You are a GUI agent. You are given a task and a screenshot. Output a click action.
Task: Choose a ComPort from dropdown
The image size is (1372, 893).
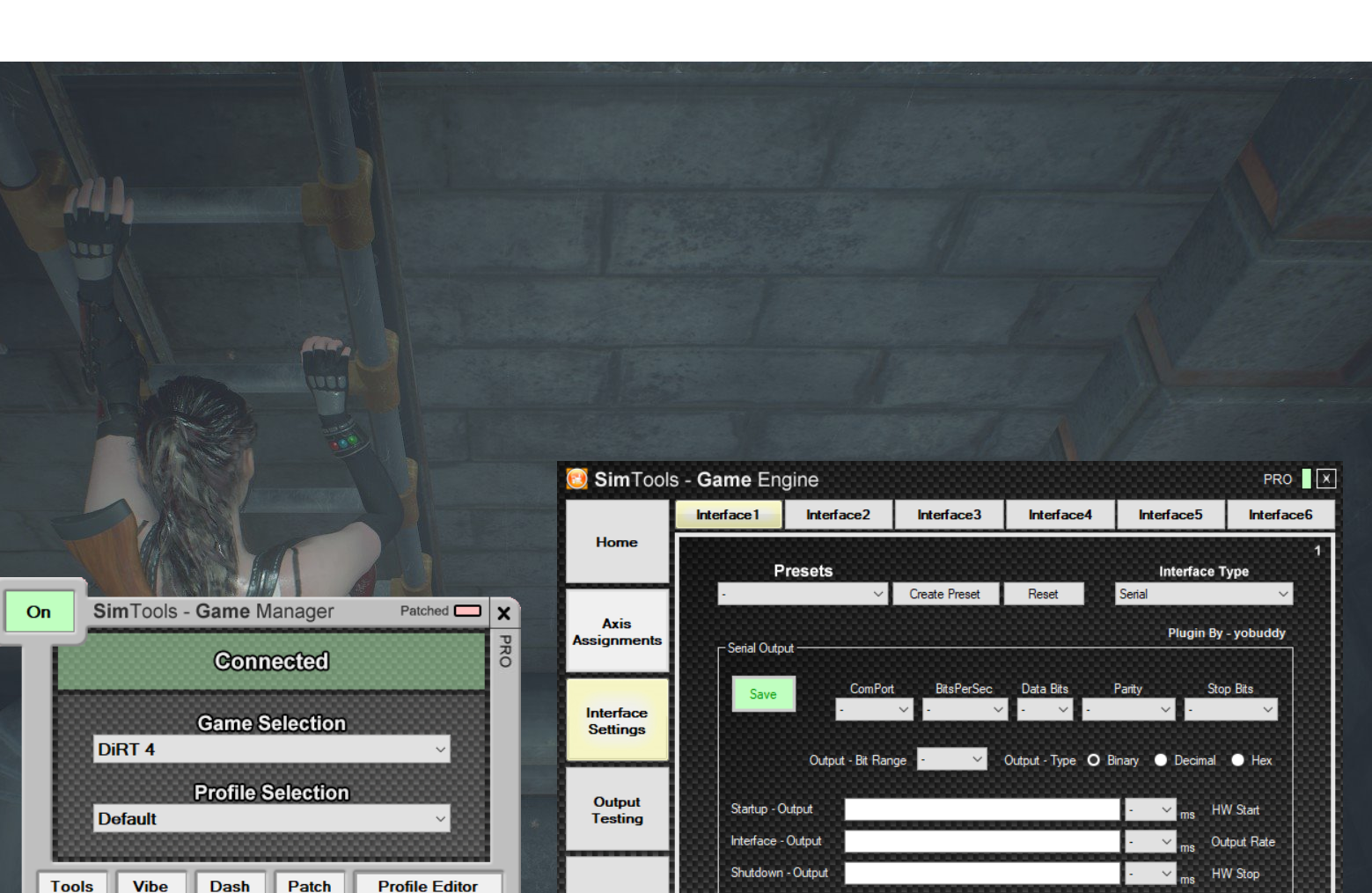pos(874,709)
